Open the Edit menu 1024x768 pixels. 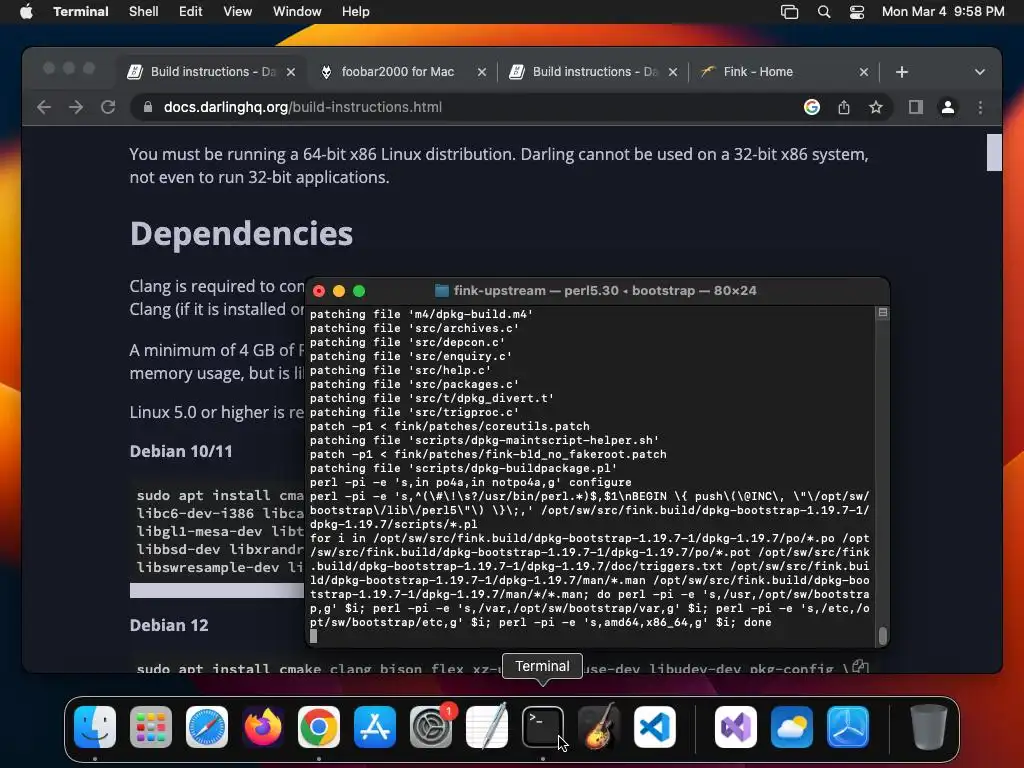(x=191, y=12)
